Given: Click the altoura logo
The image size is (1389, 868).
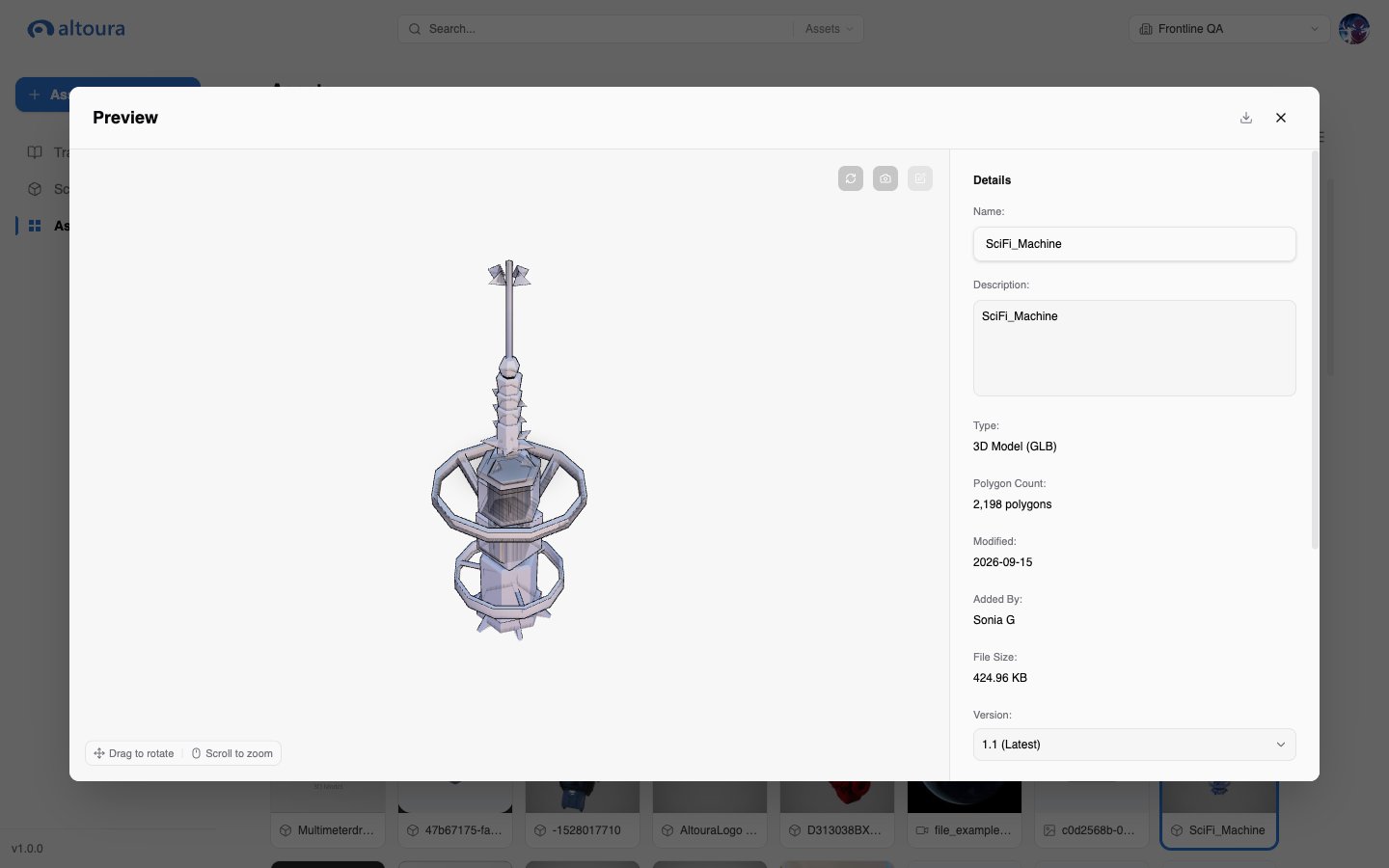Looking at the screenshot, I should click(76, 29).
